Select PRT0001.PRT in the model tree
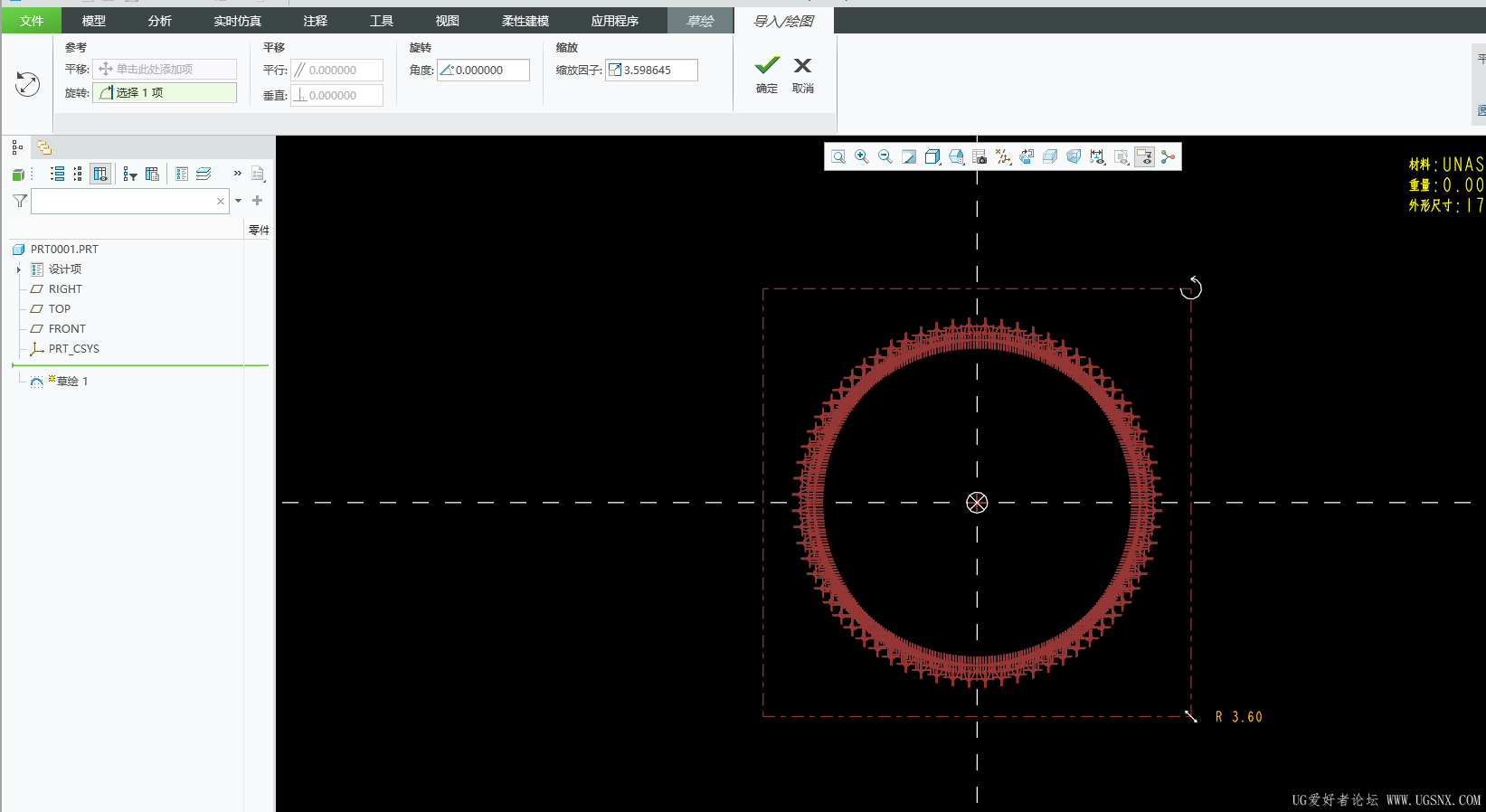1486x812 pixels. [64, 250]
